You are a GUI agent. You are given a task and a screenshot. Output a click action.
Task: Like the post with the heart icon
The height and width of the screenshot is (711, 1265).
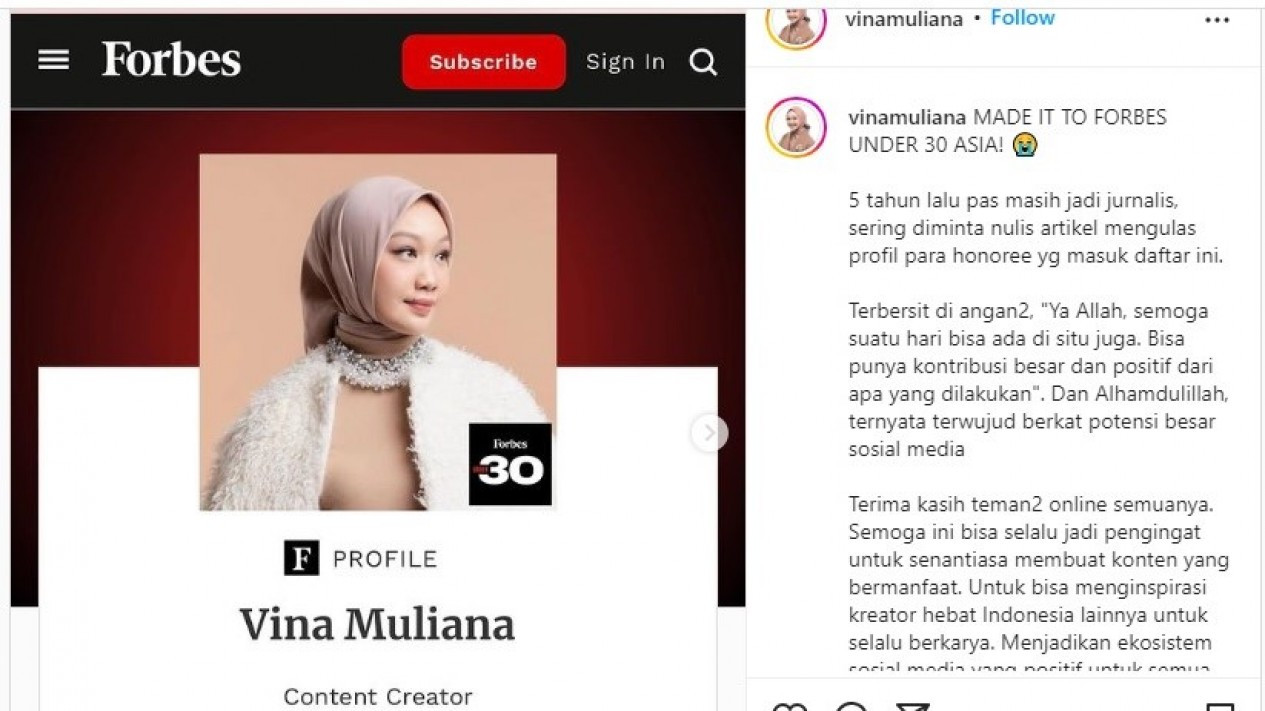click(x=790, y=707)
